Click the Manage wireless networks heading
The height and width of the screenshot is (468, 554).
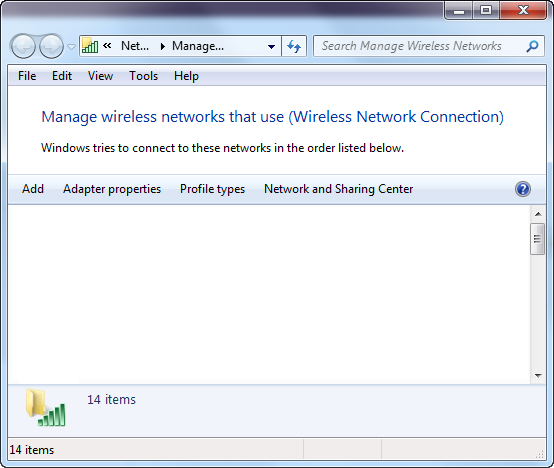[x=272, y=117]
